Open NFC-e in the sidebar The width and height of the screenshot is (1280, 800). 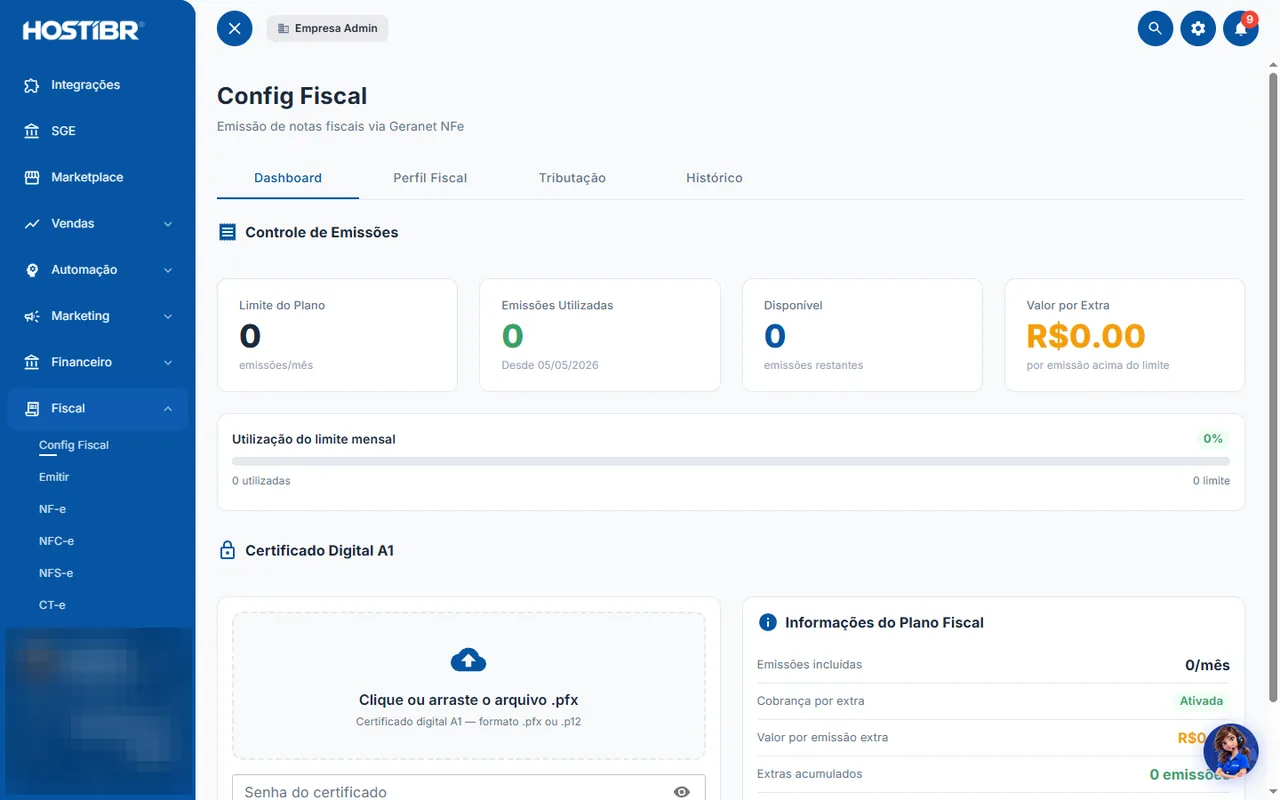point(57,541)
